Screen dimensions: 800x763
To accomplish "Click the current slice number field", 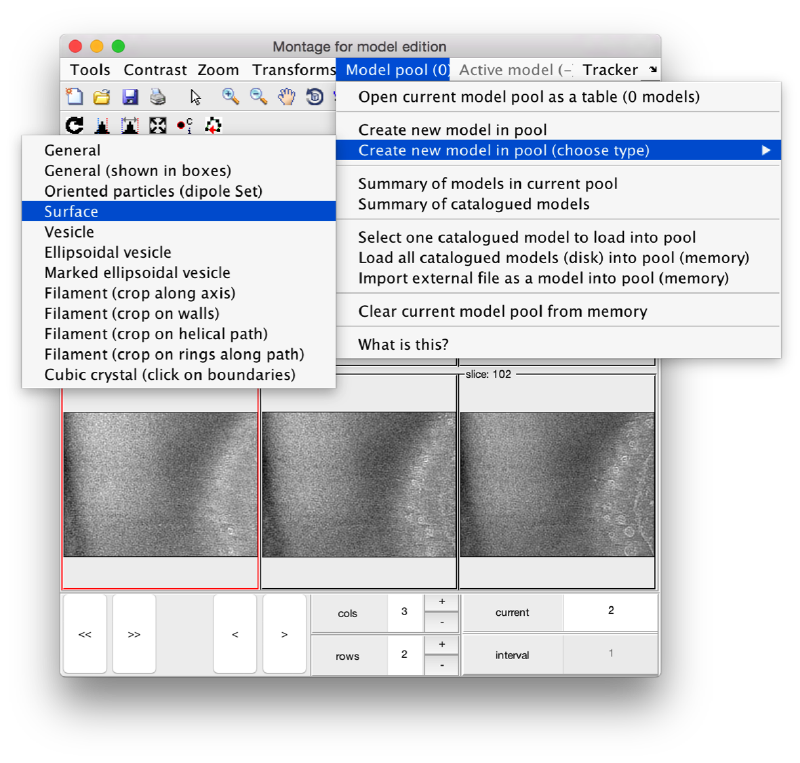I will tap(610, 611).
